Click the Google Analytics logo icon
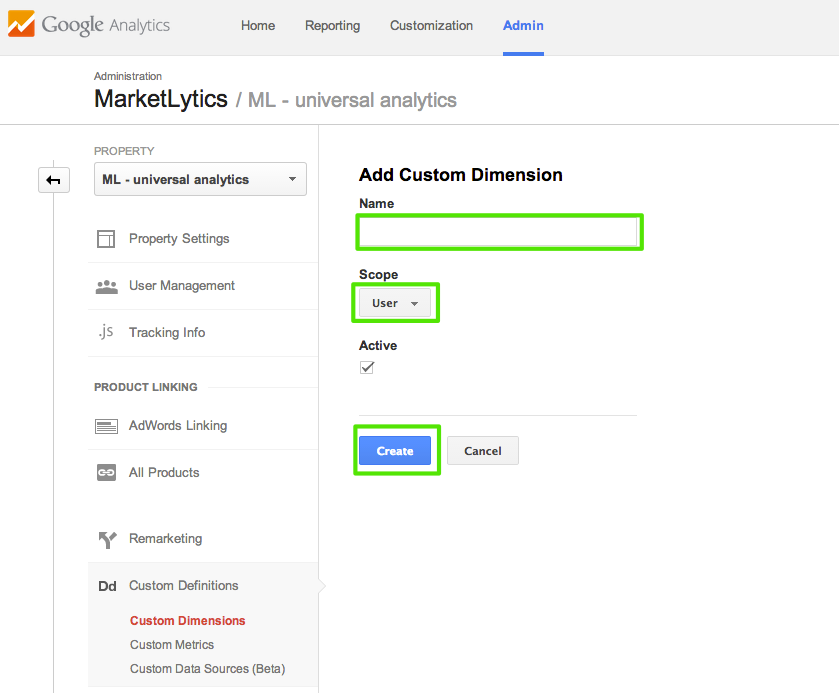The height and width of the screenshot is (693, 839). point(21,25)
